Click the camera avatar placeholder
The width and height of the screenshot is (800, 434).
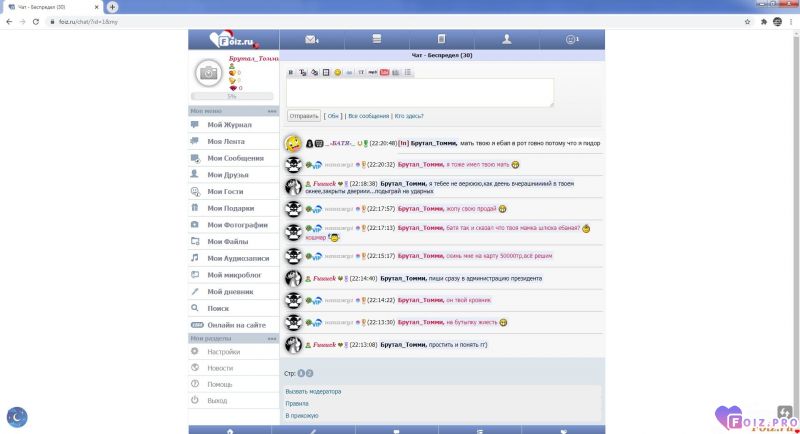[x=208, y=72]
